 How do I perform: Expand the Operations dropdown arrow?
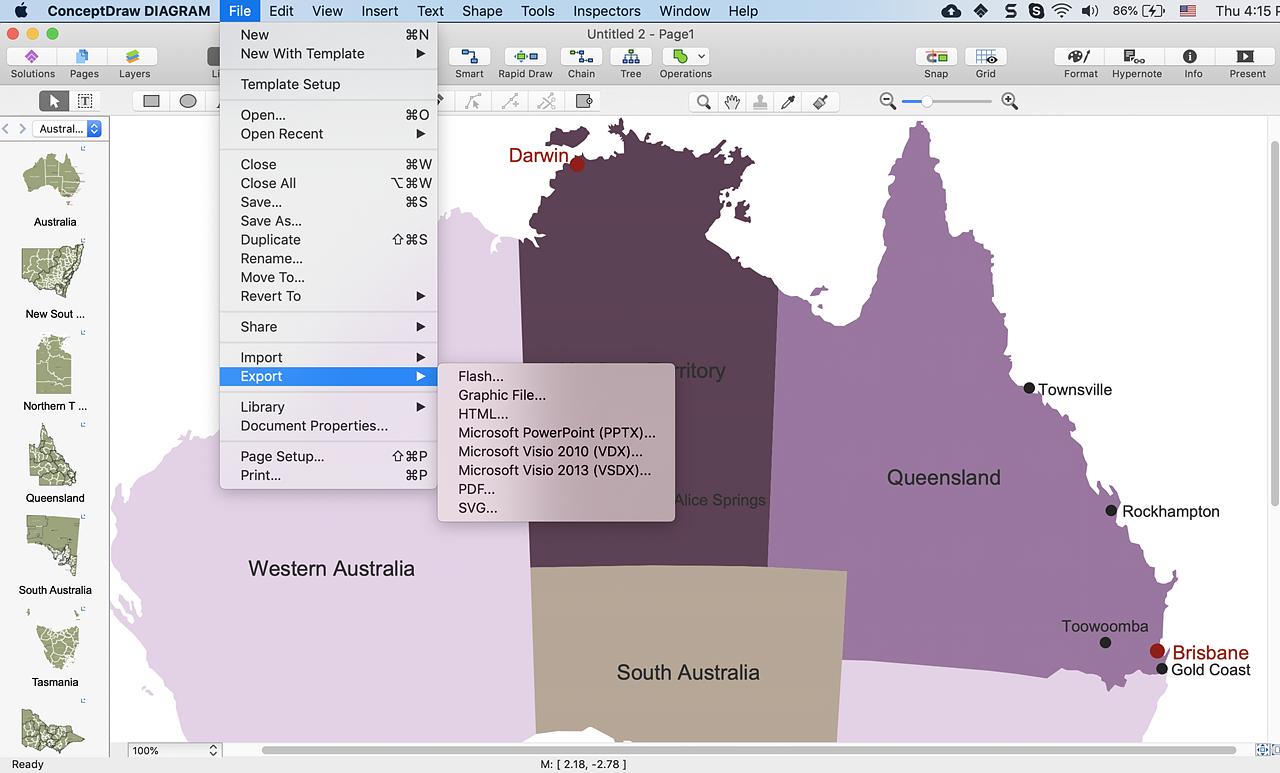coord(702,57)
